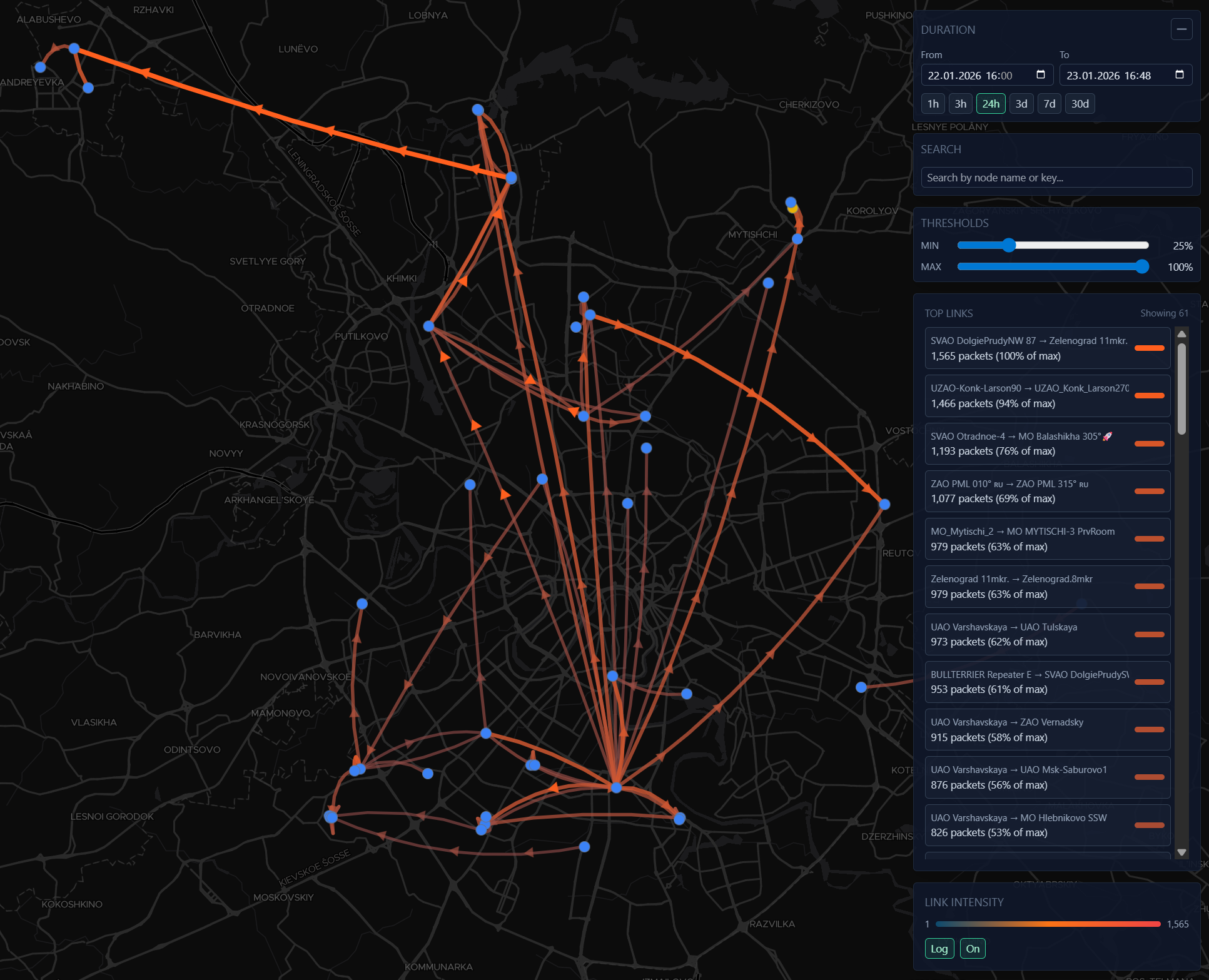The height and width of the screenshot is (980, 1209).
Task: Select the 1h duration preset
Action: pyautogui.click(x=933, y=104)
